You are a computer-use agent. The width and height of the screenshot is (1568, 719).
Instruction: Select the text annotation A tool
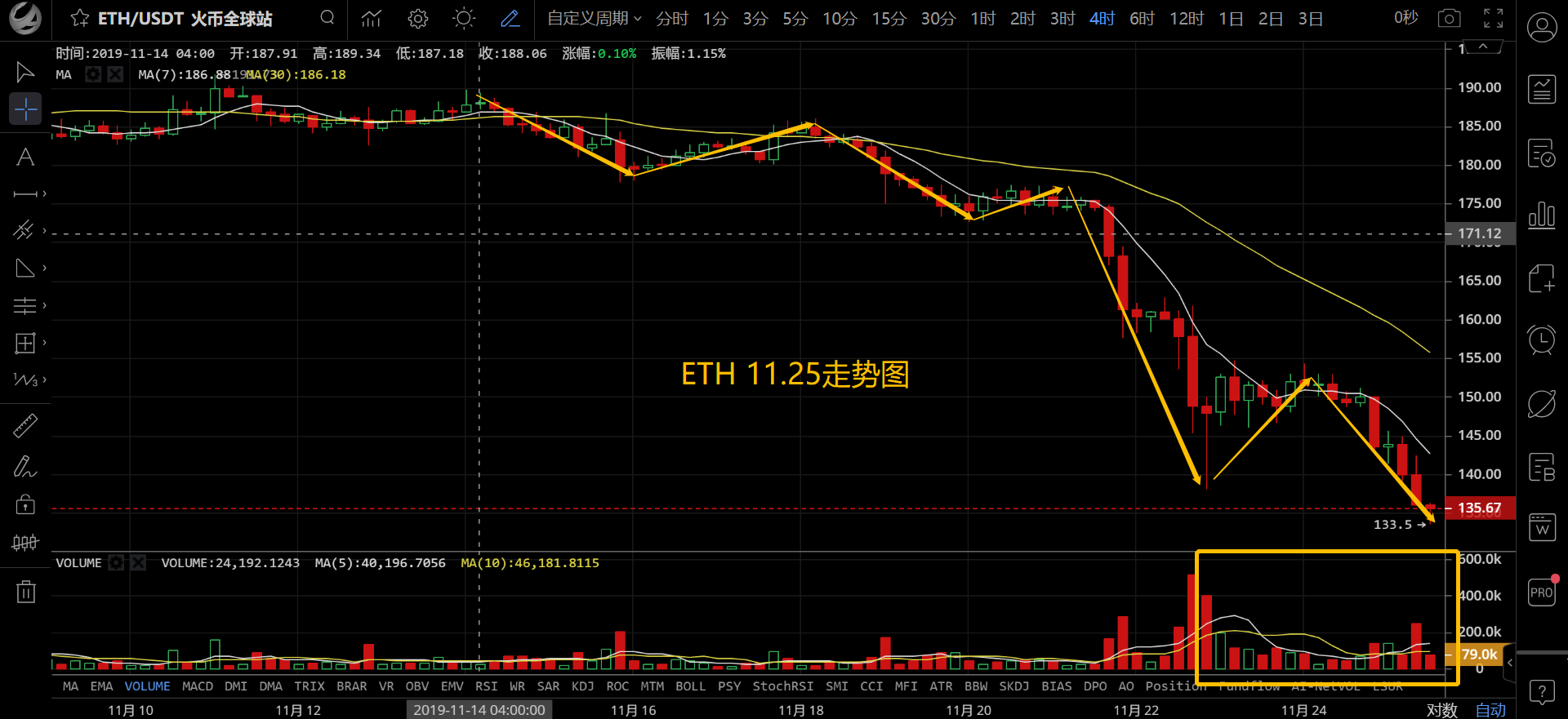(x=25, y=157)
